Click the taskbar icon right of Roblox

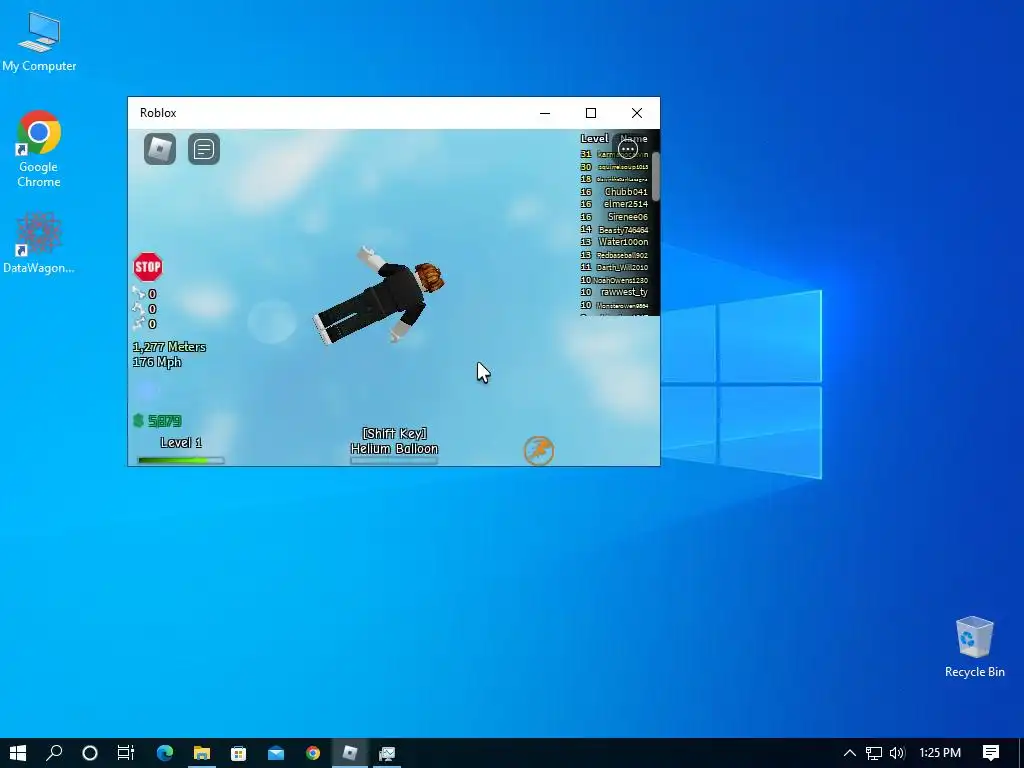click(387, 753)
